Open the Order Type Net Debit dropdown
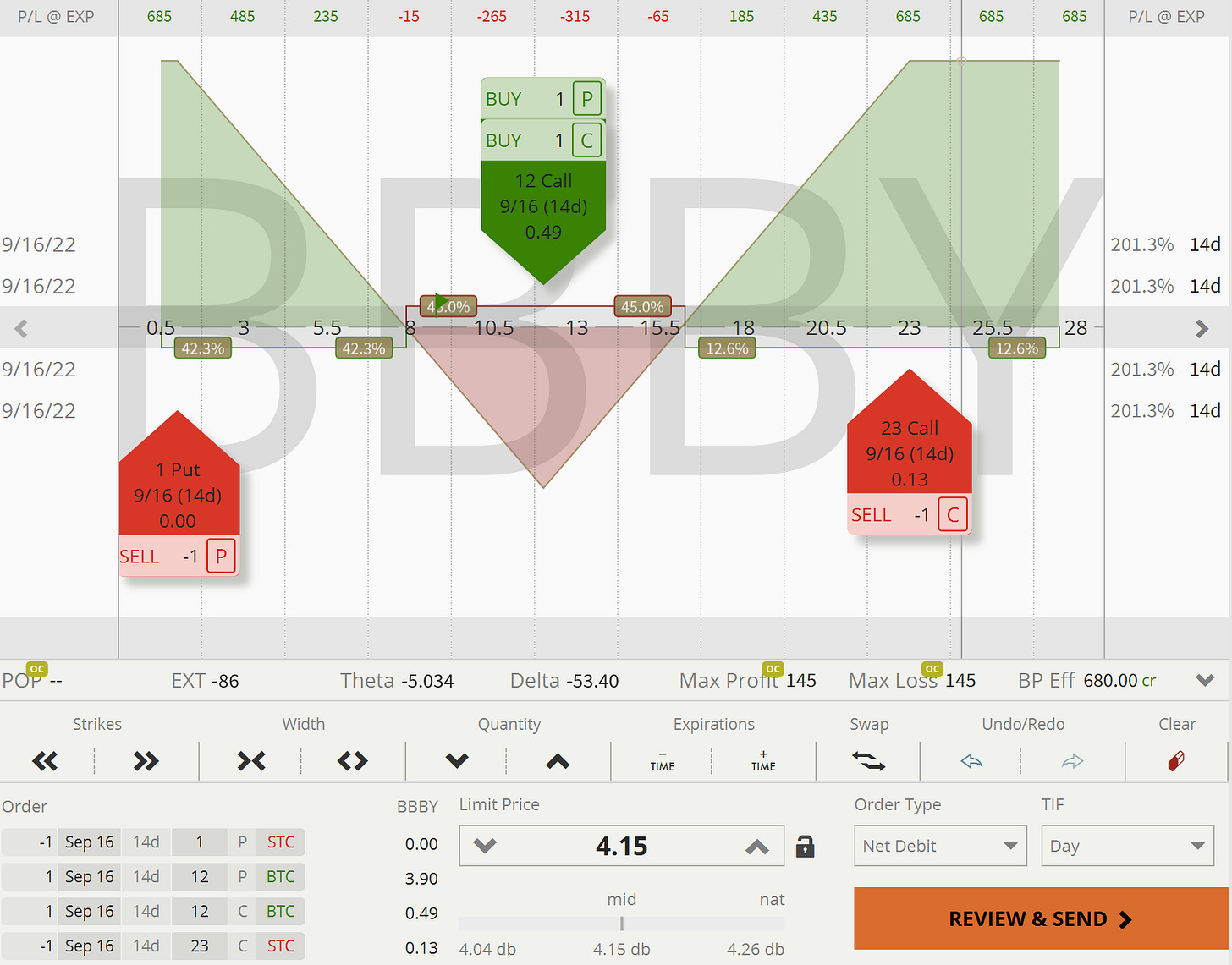Viewport: 1232px width, 965px height. click(940, 846)
